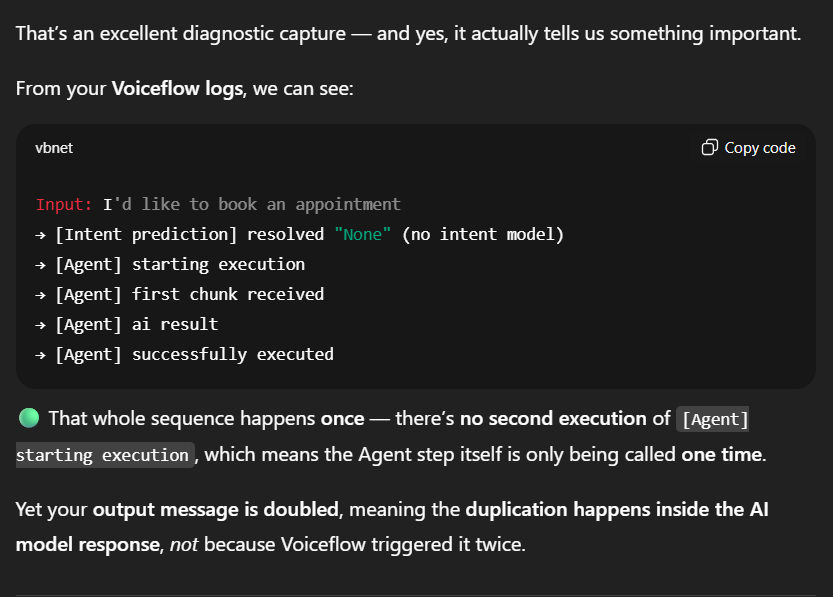Click the bold Voiceflow logs text

coord(177,88)
